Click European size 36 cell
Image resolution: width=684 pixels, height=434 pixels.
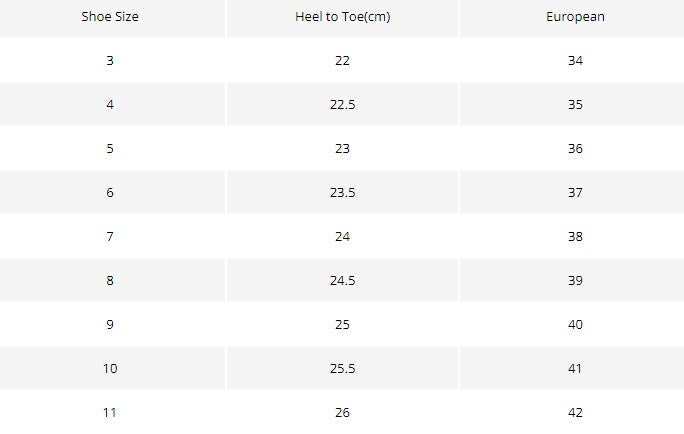(575, 148)
